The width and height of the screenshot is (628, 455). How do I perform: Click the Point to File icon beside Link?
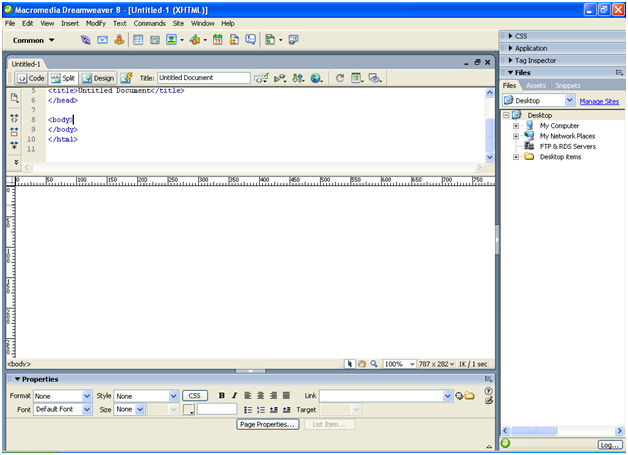(x=459, y=396)
